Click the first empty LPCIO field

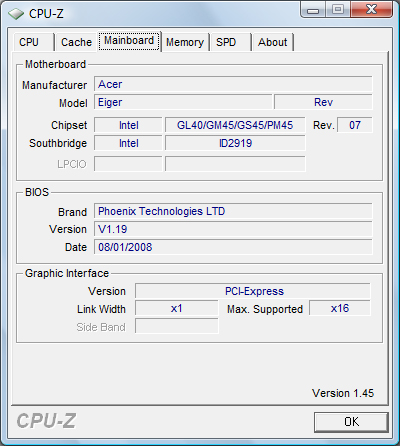(x=128, y=164)
